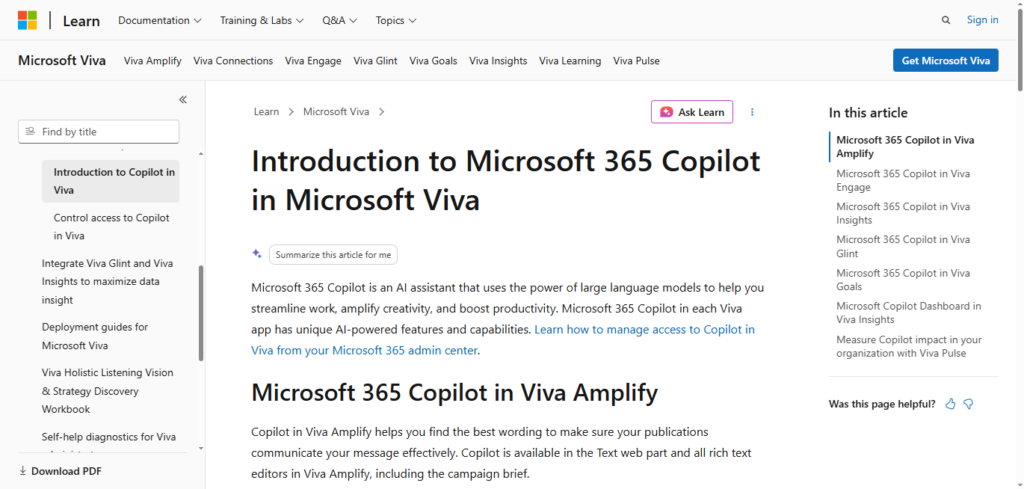Open the Topics dropdown menu
The image size is (1024, 489).
point(396,20)
